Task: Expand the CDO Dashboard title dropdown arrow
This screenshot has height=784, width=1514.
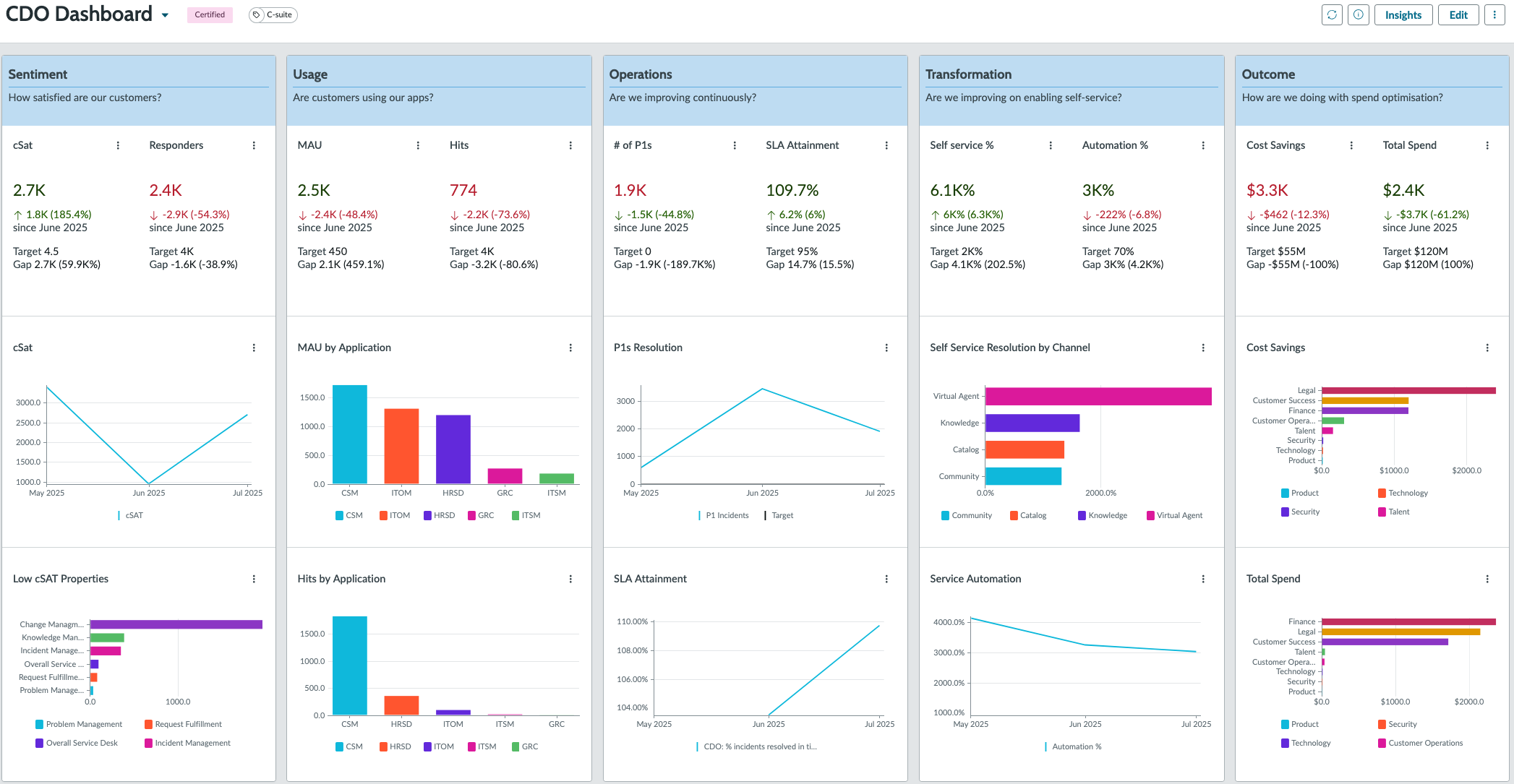Action: 165,15
